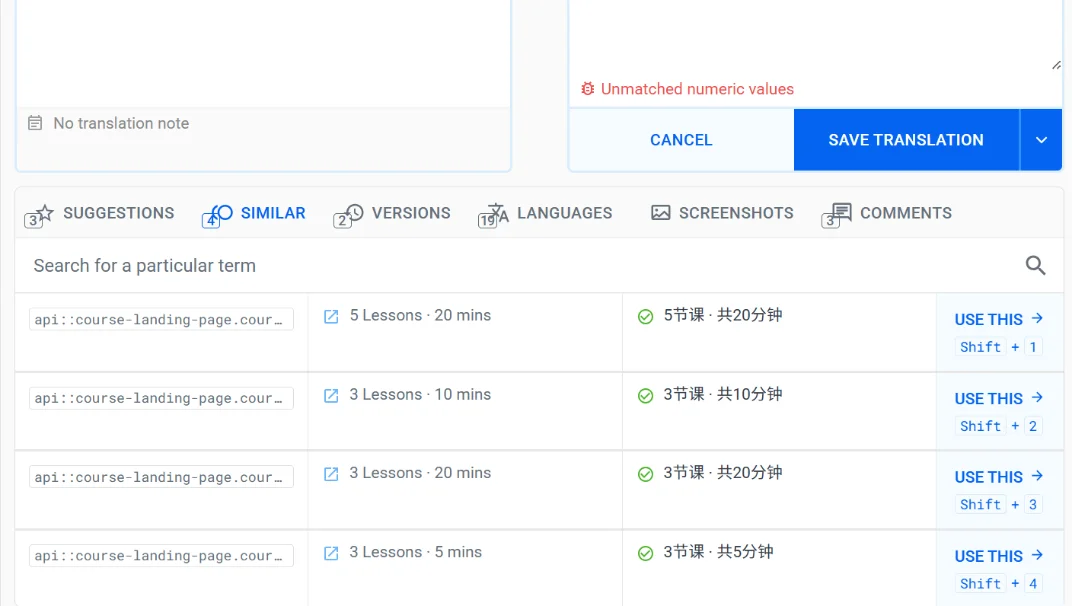Switch to the Suggestions tab
1072x606 pixels.
pyautogui.click(x=100, y=213)
